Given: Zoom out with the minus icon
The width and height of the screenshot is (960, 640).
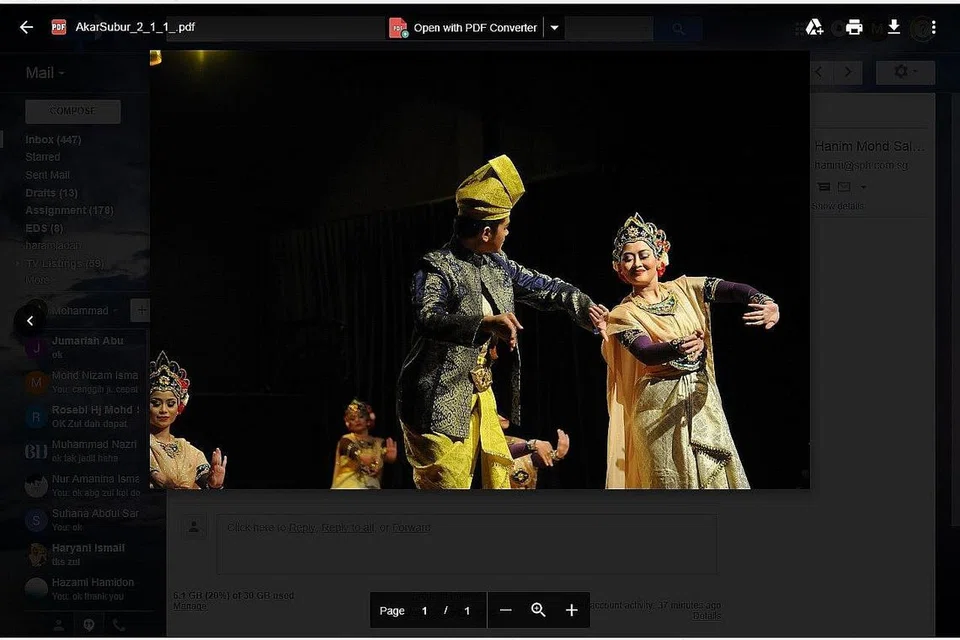Looking at the screenshot, I should (506, 610).
